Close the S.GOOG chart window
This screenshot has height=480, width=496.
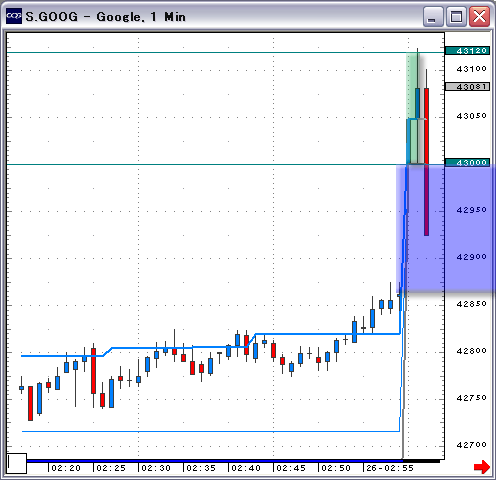pos(479,16)
